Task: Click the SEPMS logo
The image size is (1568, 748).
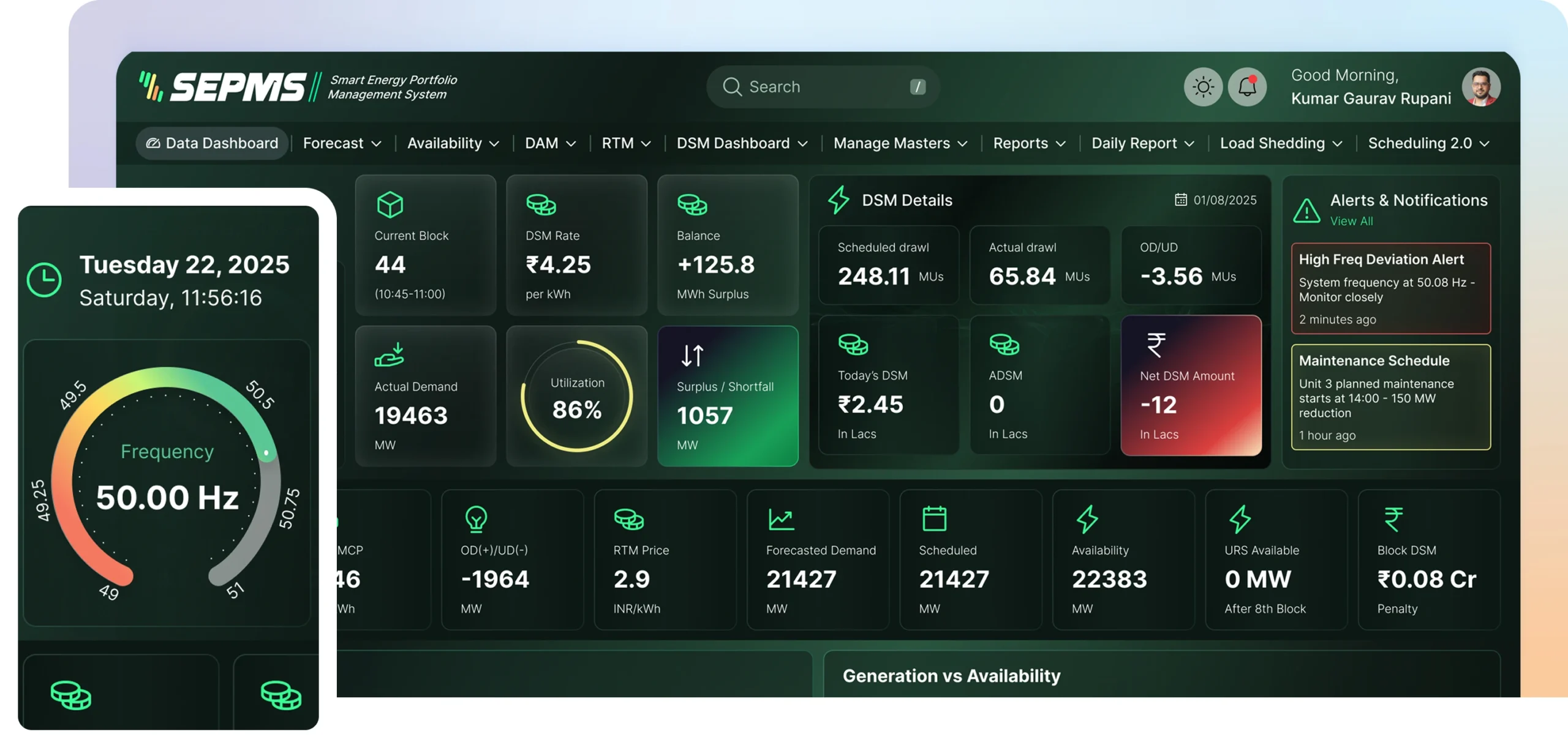Action: (x=298, y=87)
